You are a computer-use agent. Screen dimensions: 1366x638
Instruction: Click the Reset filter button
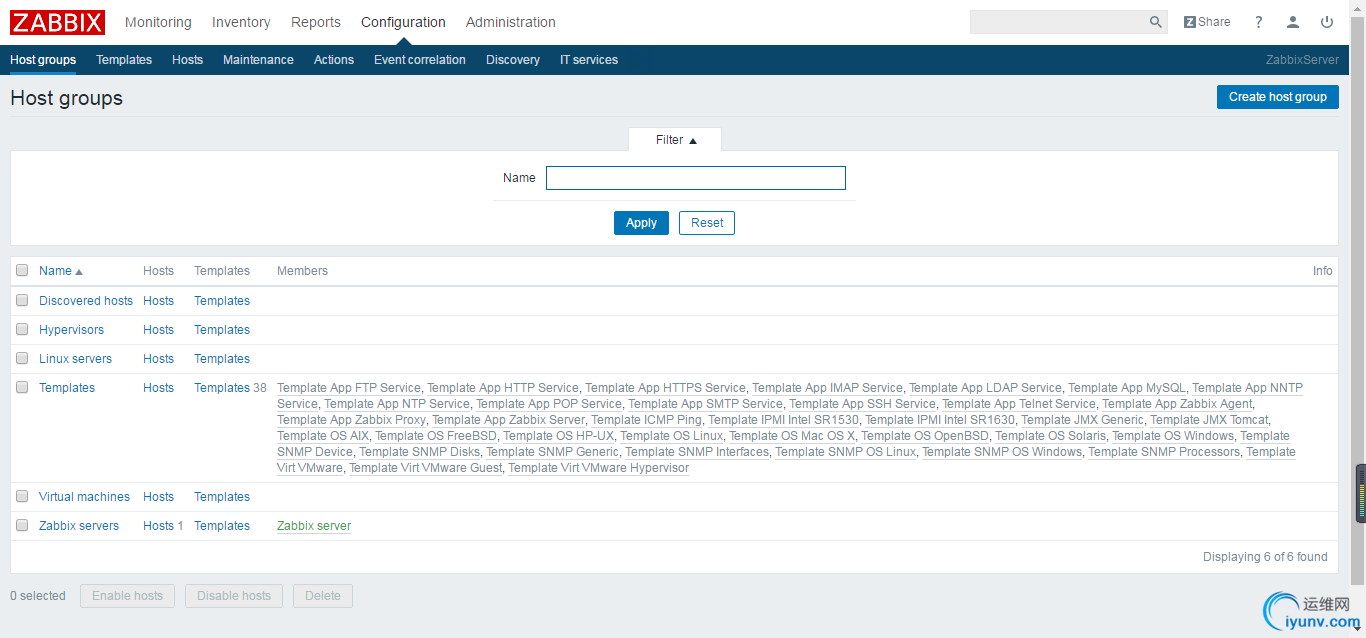(x=707, y=223)
